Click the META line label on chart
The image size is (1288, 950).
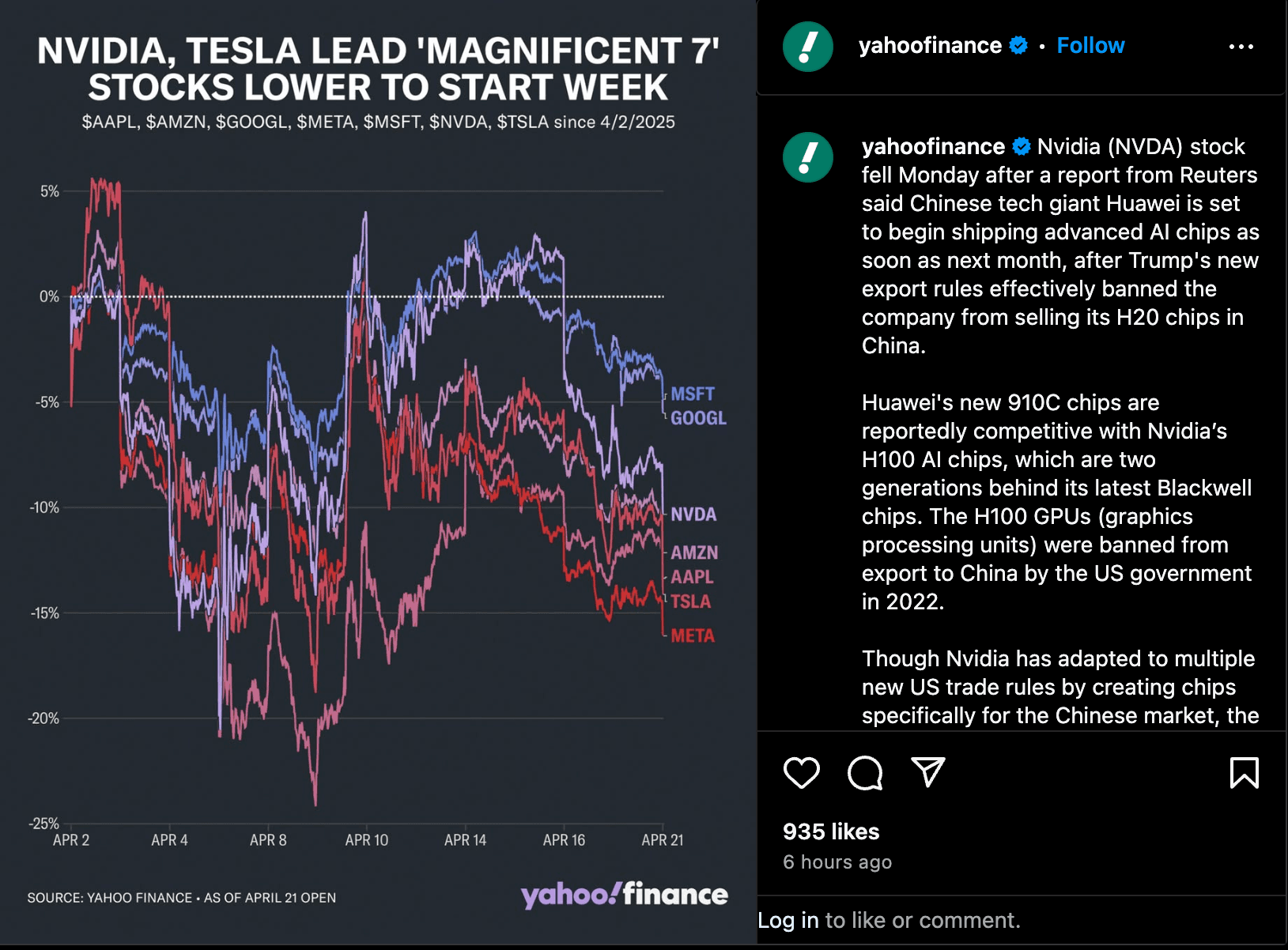click(692, 636)
